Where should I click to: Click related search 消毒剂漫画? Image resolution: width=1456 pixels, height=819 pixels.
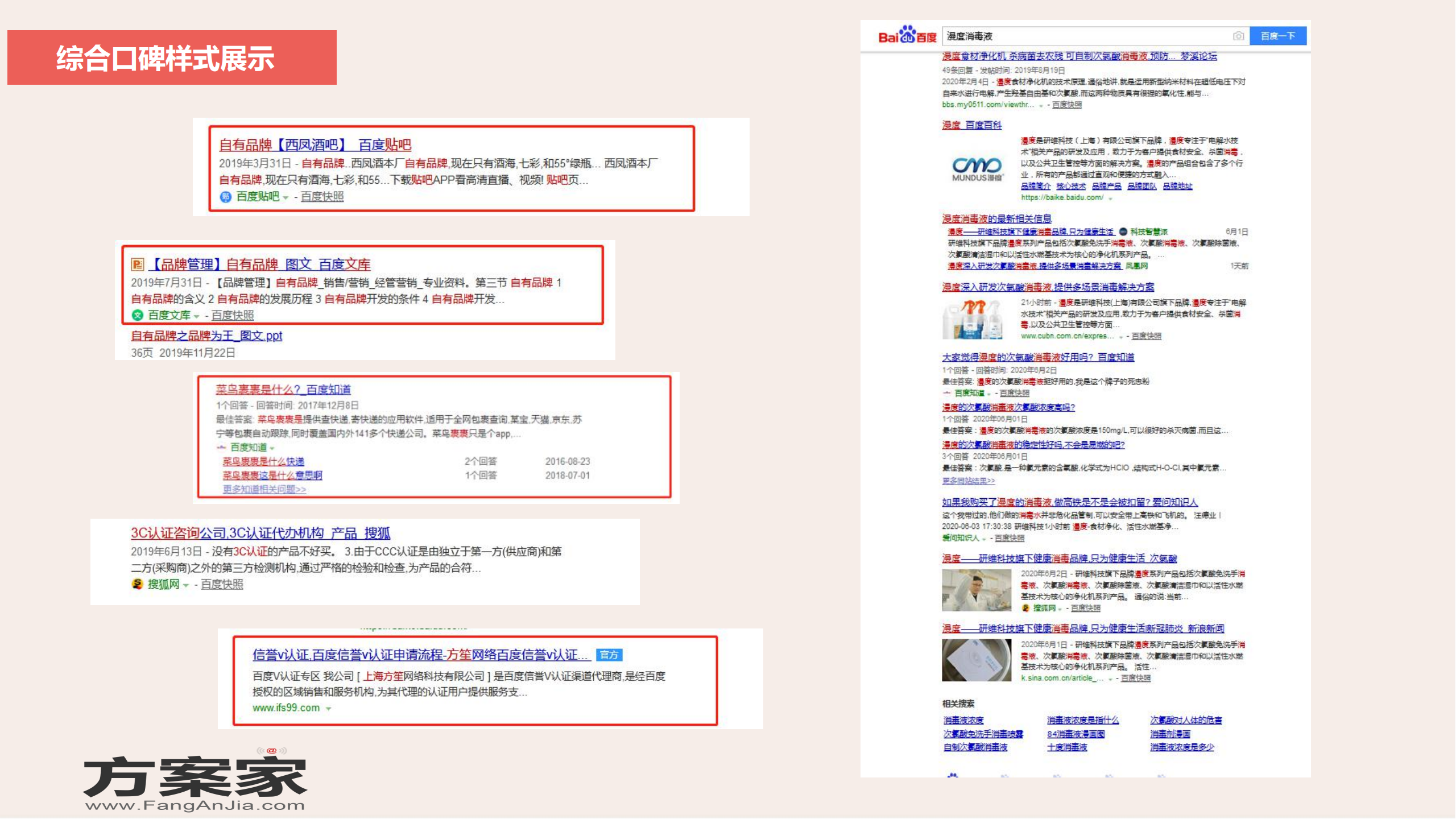[x=1170, y=734]
